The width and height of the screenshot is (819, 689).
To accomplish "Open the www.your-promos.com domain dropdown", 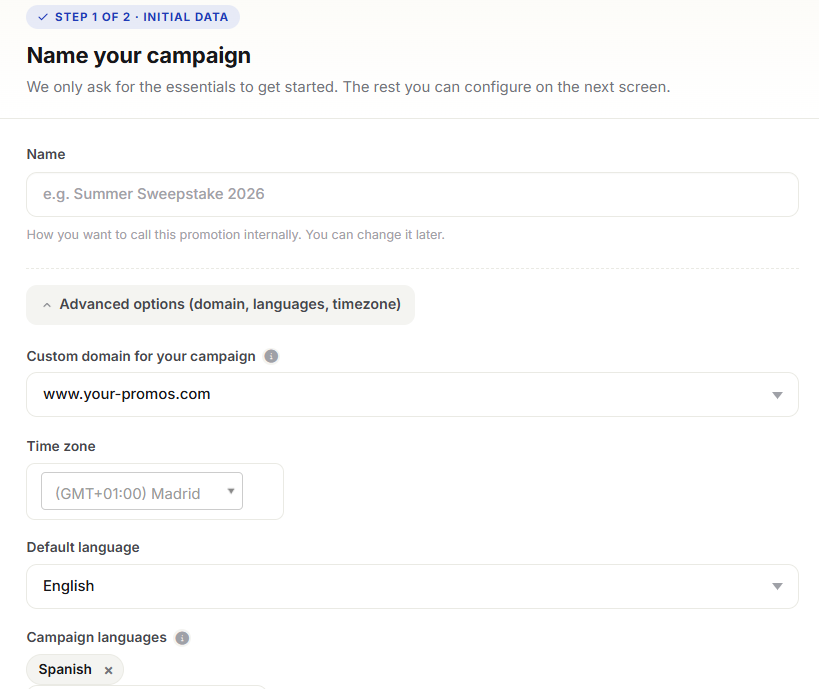I will (412, 394).
